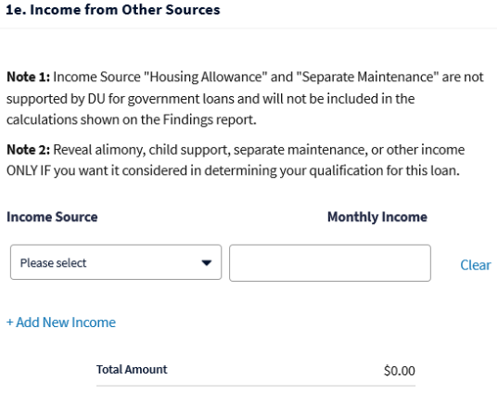Click the Clear link beside Monthly Income
The width and height of the screenshot is (497, 394).
click(x=475, y=265)
